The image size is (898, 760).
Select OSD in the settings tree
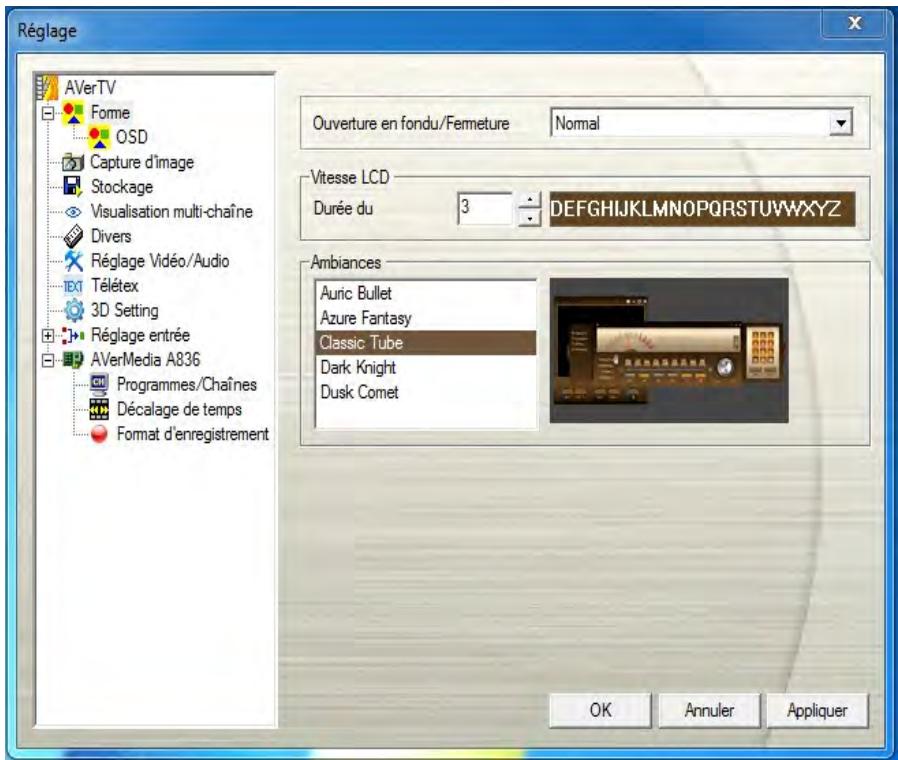[x=132, y=137]
